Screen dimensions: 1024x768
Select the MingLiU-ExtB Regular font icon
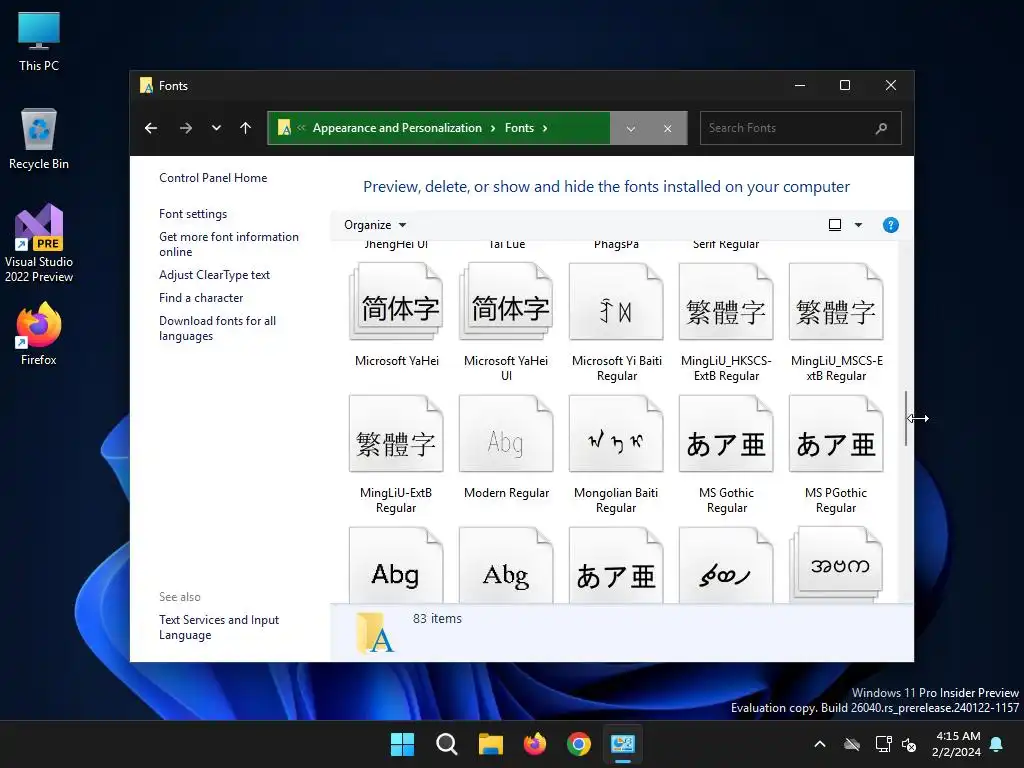point(396,434)
